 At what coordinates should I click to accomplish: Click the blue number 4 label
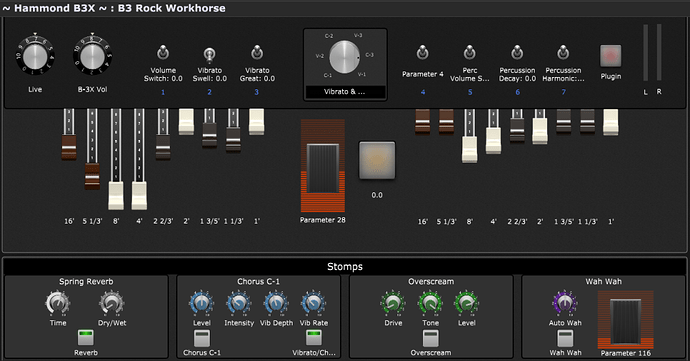point(422,92)
